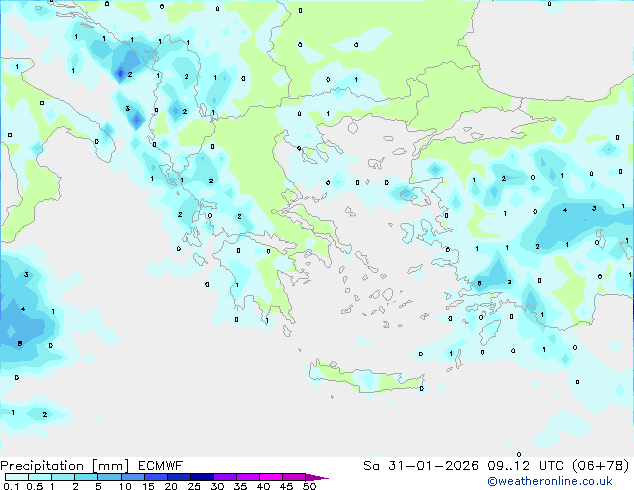634x490 pixels.
Task: Click the legend value "30"
Action: [x=217, y=486]
